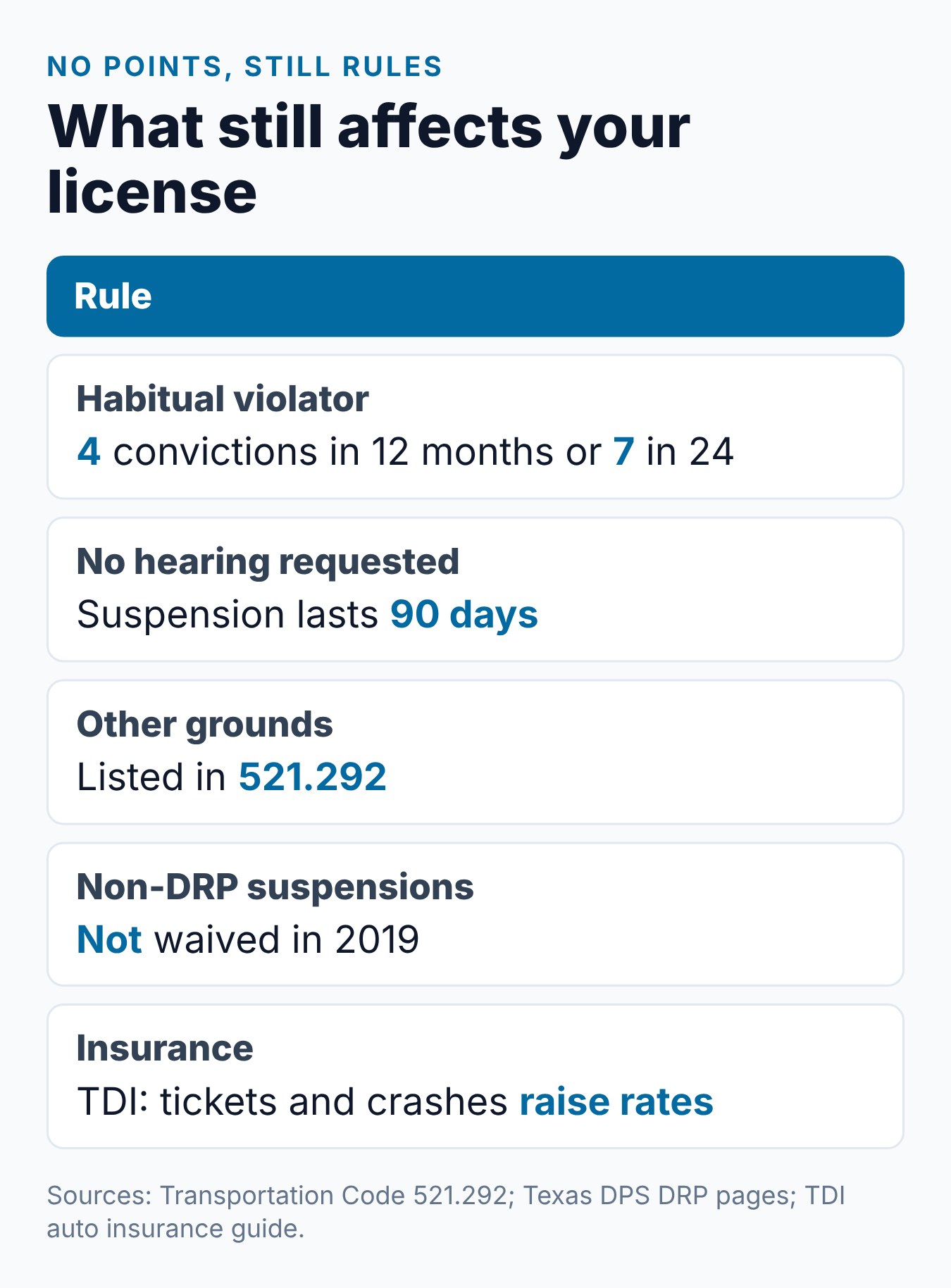Viewport: 951px width, 1288px height.
Task: Click the highlighted "90 days" text
Action: coord(464,614)
